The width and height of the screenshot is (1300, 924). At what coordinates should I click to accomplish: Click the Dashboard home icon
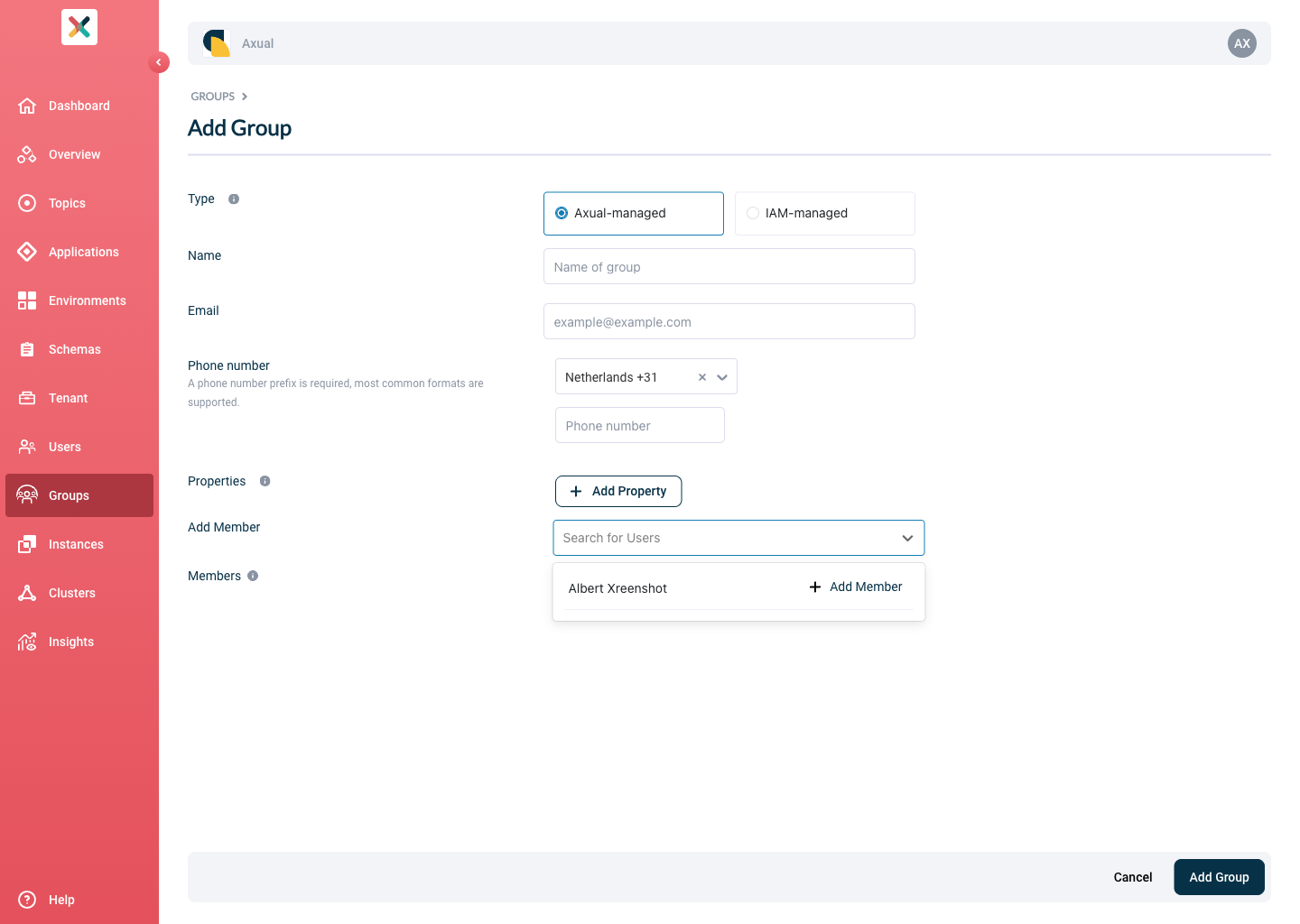27,106
